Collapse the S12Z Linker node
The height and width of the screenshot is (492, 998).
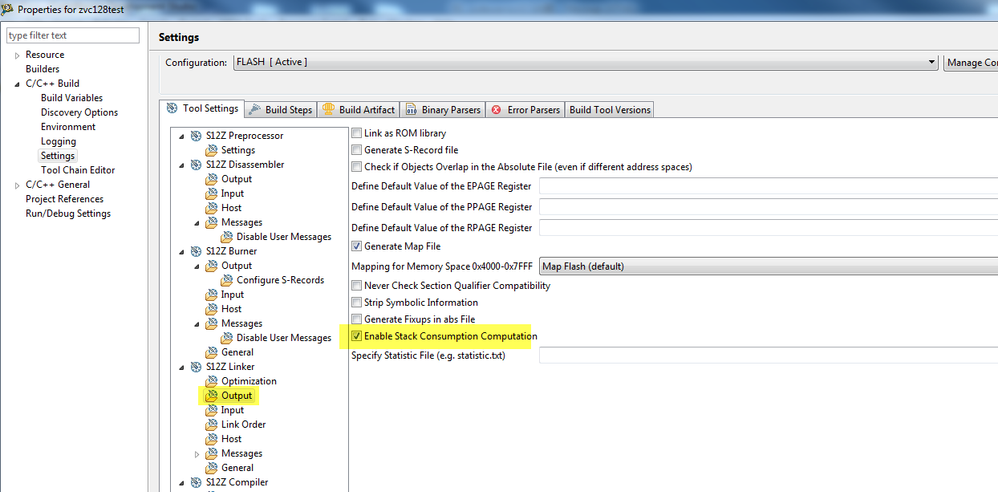click(x=182, y=367)
